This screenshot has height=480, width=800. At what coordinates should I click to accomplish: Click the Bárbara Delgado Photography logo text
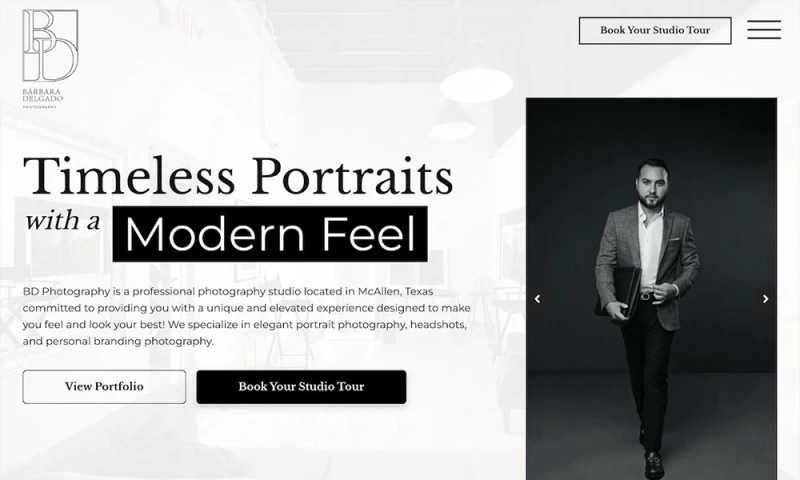(43, 98)
